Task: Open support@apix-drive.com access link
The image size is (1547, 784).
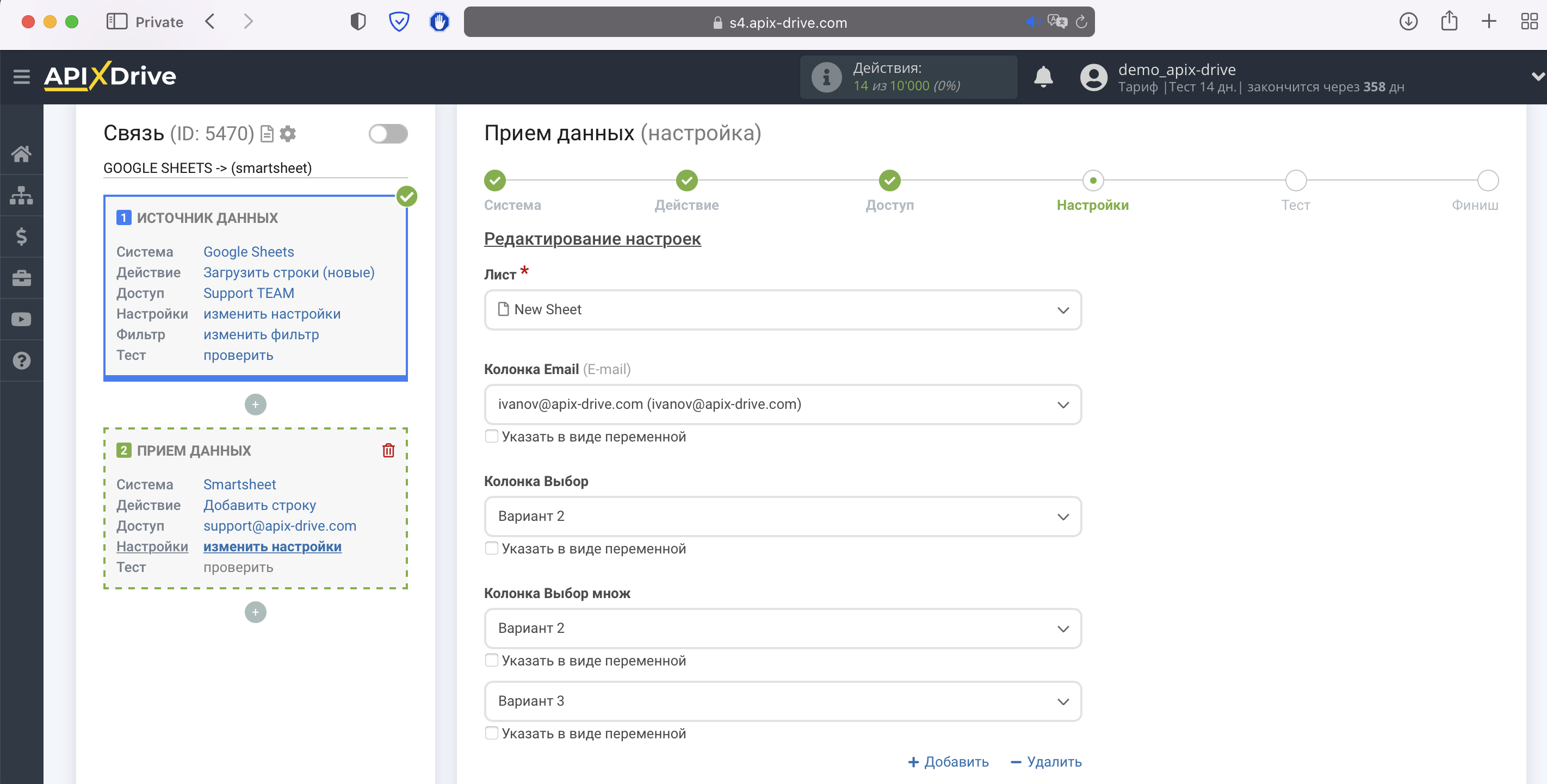Action: (x=280, y=525)
